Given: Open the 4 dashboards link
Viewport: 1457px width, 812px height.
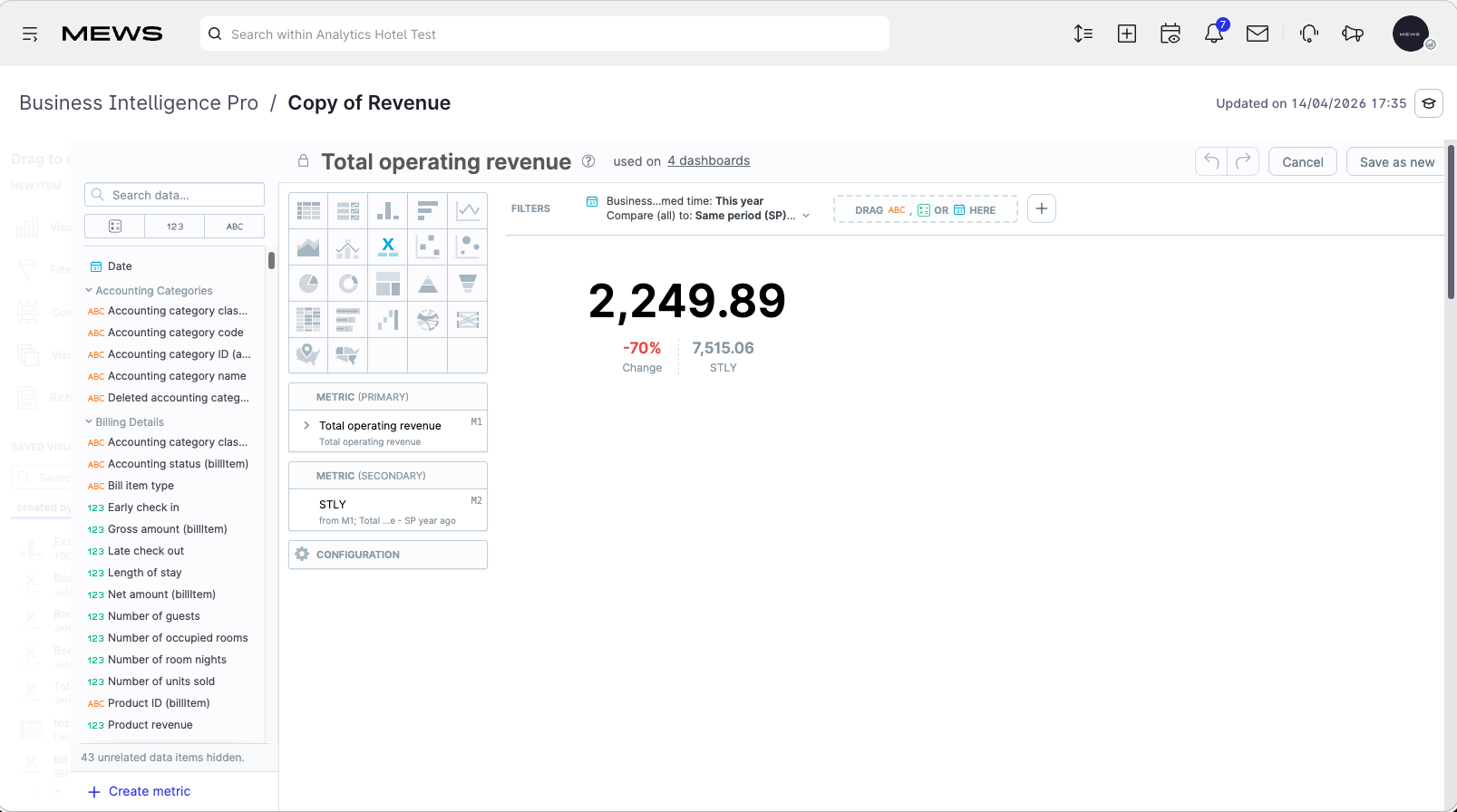Looking at the screenshot, I should pyautogui.click(x=709, y=160).
